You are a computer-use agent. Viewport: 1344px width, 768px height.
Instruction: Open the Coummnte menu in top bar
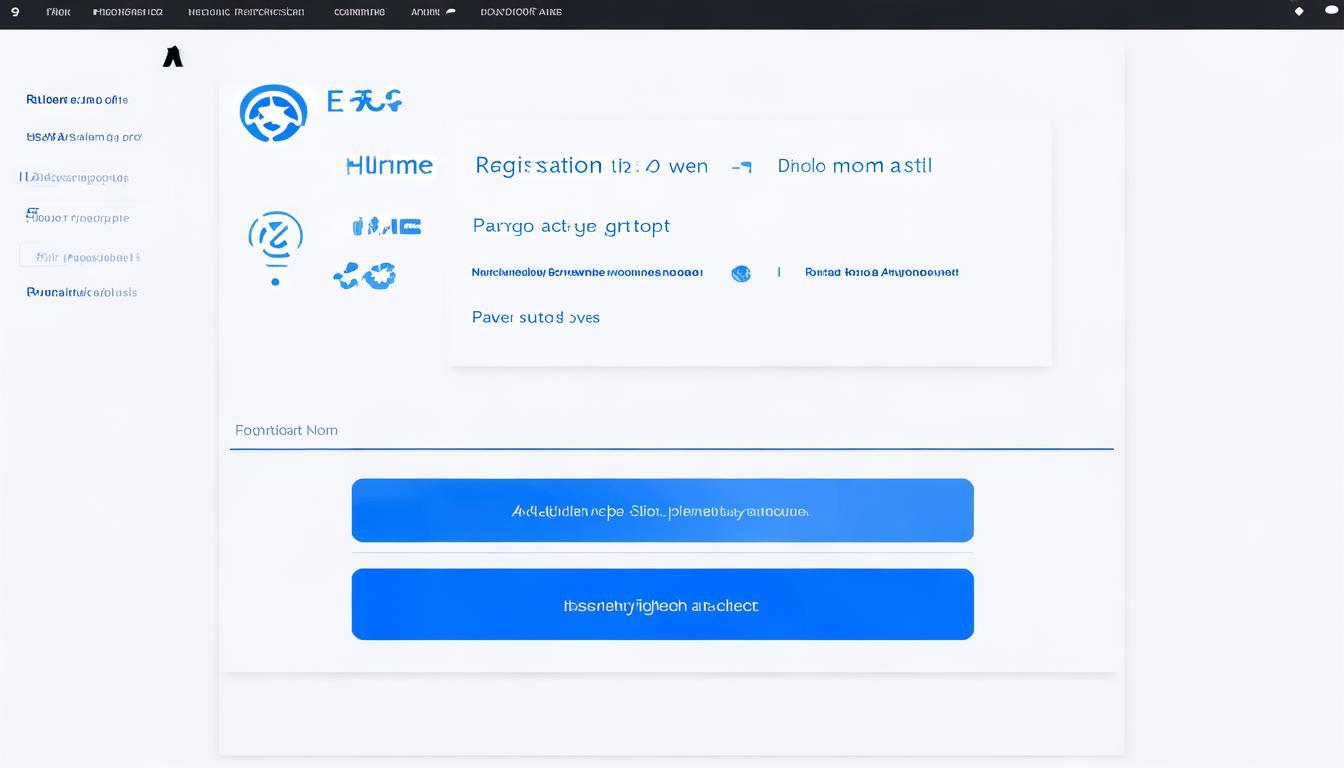click(x=359, y=12)
